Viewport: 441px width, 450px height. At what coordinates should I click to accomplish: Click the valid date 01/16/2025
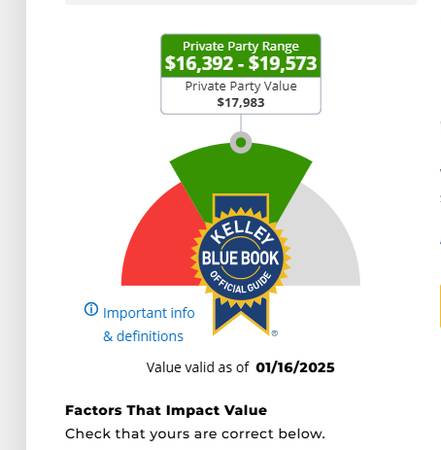295,367
